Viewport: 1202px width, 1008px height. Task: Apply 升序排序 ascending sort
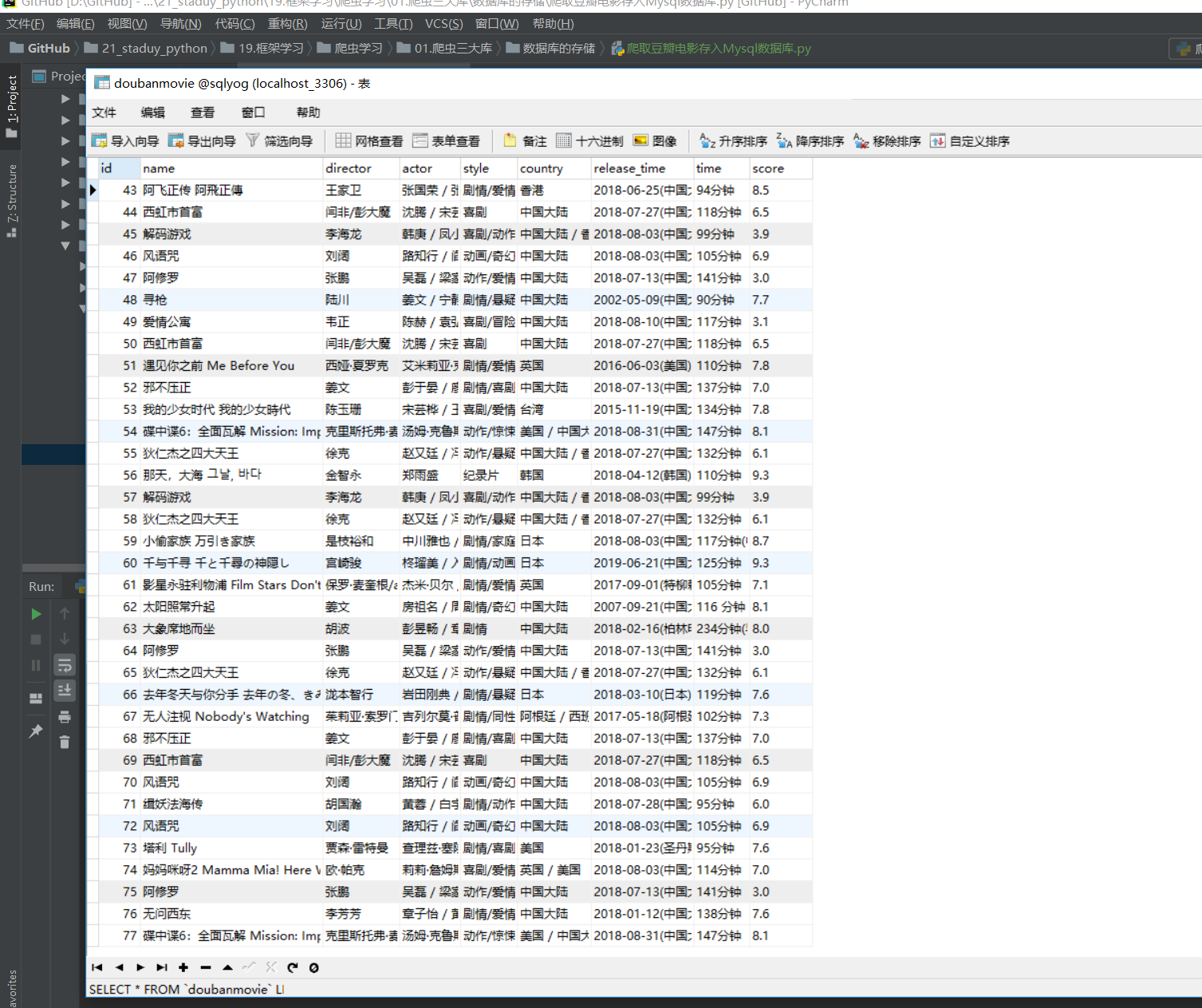pyautogui.click(x=733, y=141)
